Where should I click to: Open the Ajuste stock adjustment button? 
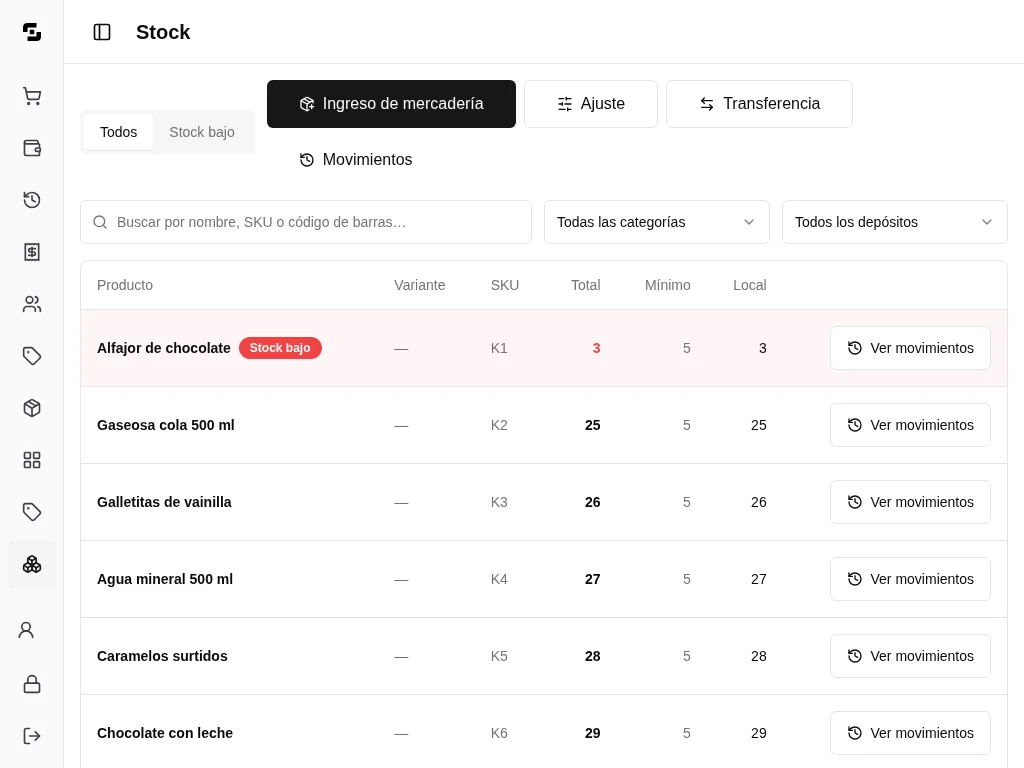[590, 104]
